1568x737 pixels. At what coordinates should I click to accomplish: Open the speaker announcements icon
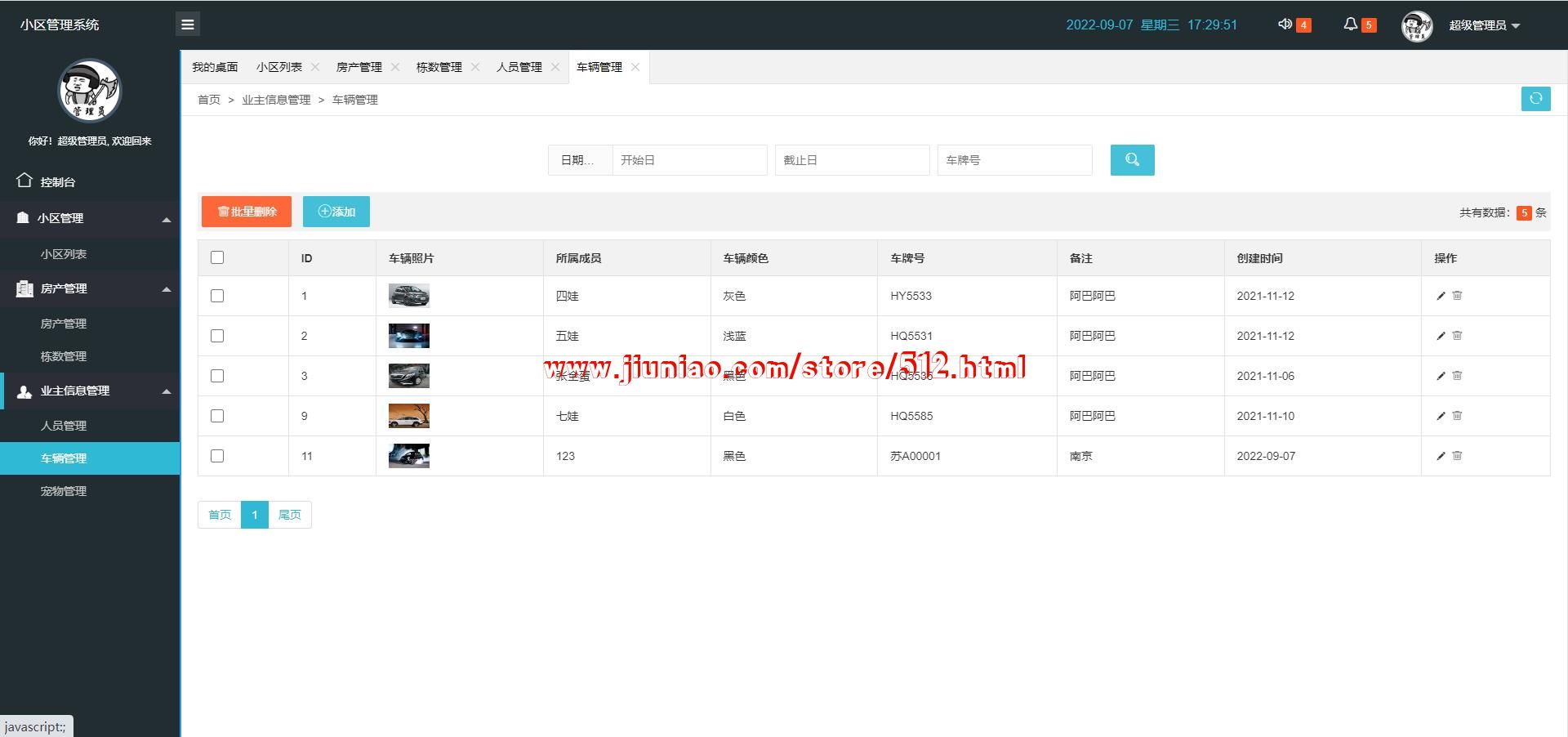click(x=1285, y=25)
